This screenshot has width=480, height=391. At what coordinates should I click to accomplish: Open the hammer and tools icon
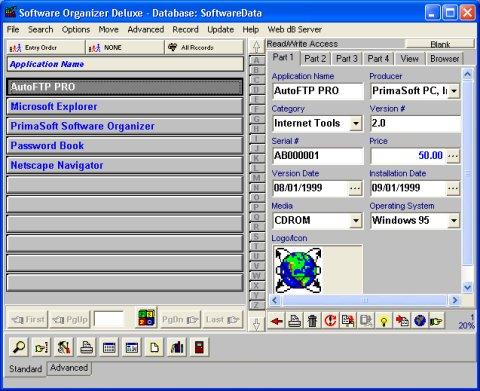(64, 347)
